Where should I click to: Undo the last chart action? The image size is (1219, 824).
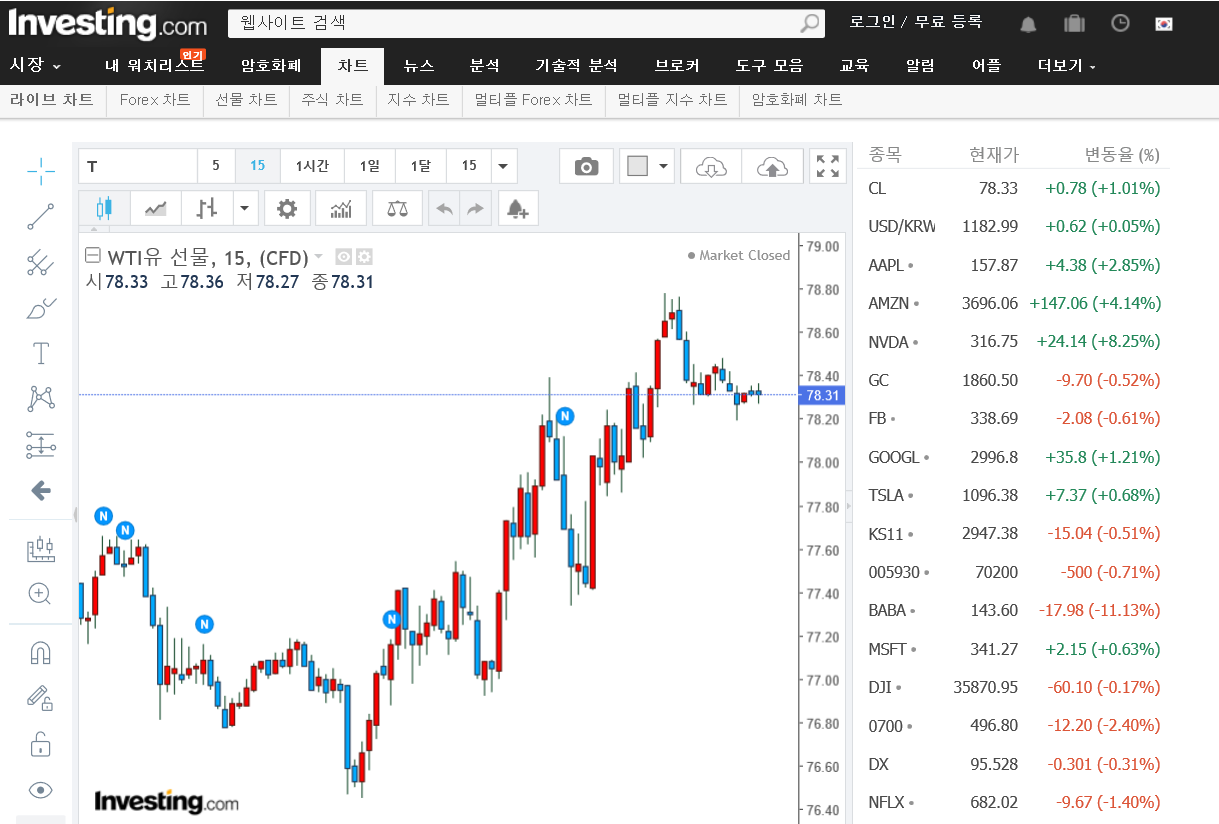pyautogui.click(x=445, y=208)
